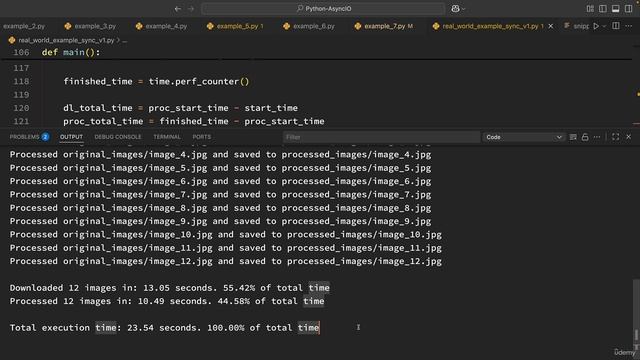Toggle the output auto-scroll lock
The width and height of the screenshot is (640, 360).
[585, 137]
